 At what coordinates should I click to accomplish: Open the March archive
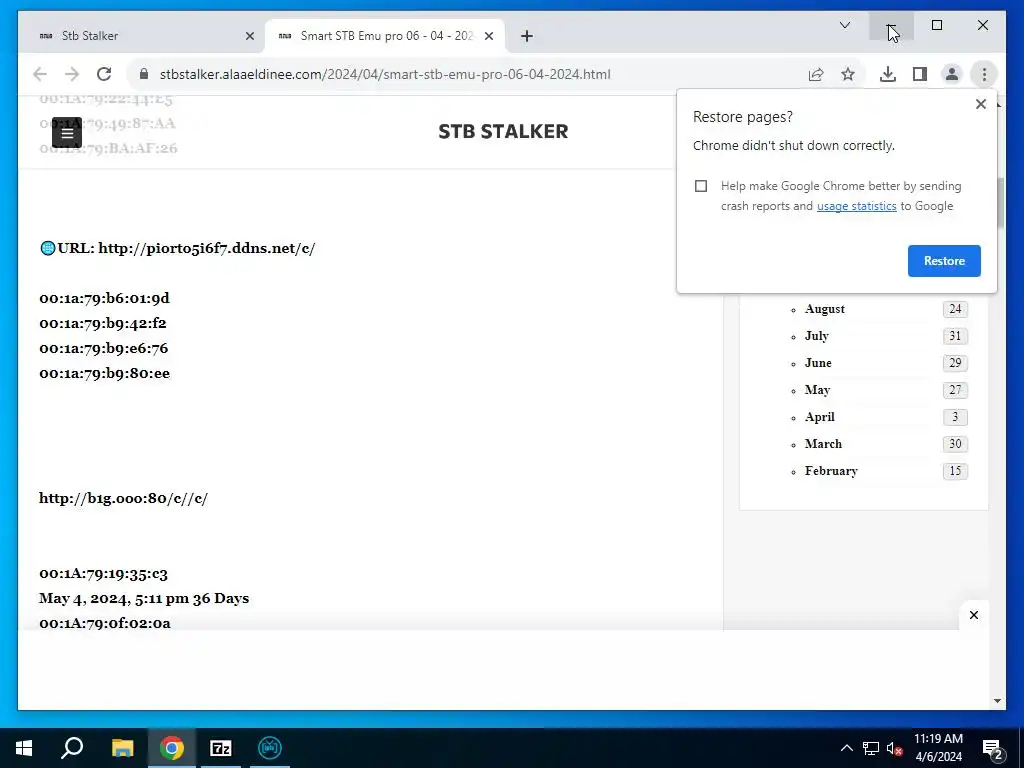pos(823,443)
